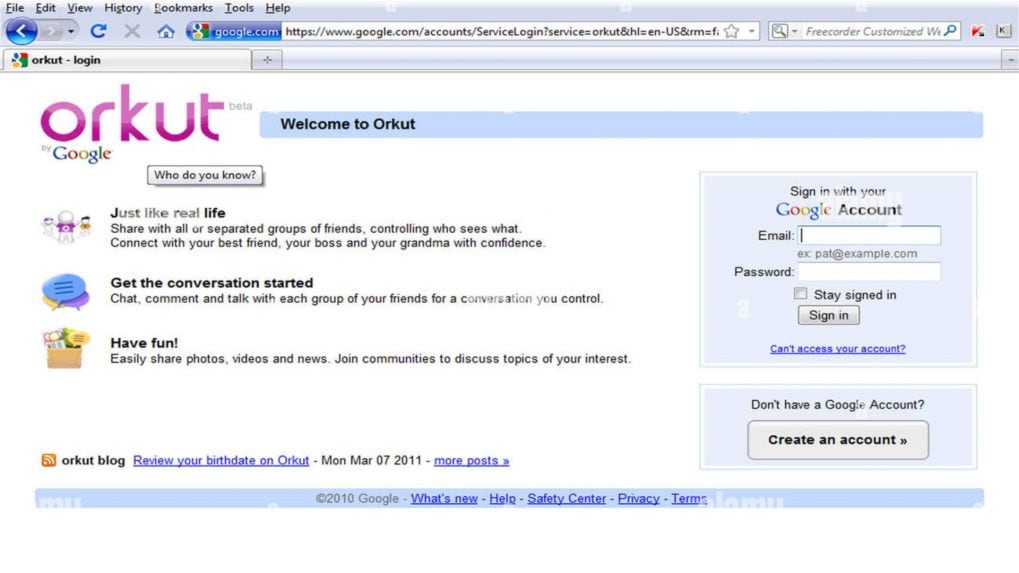Image resolution: width=1019 pixels, height=573 pixels.
Task: Click the Google Account logo in sign-in box
Action: pos(838,209)
